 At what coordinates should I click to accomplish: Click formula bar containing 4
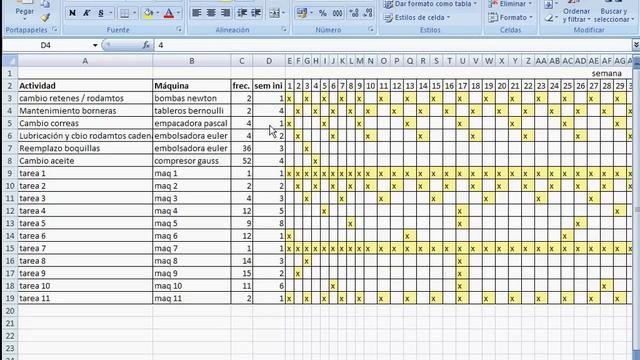tap(393, 45)
